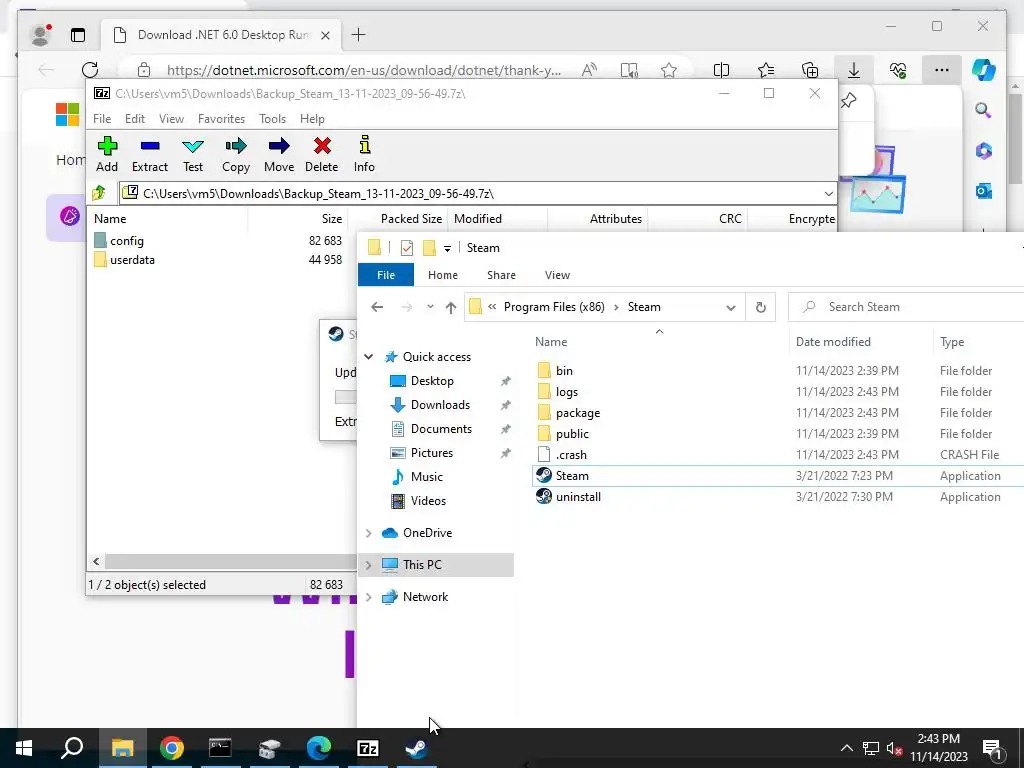The height and width of the screenshot is (768, 1024).
Task: Open the 7-Zip View menu
Action: (x=171, y=119)
